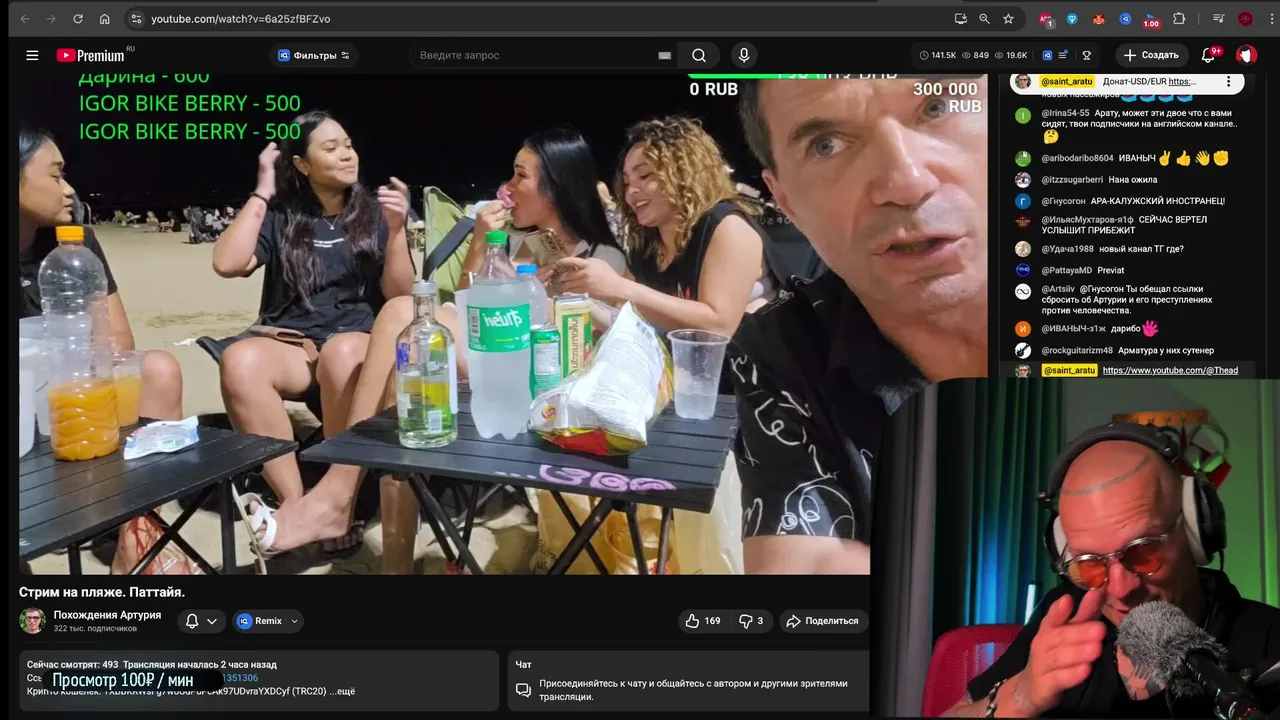Screen dimensions: 1280x720
Task: Open the channel avatar below the video
Action: [33, 620]
